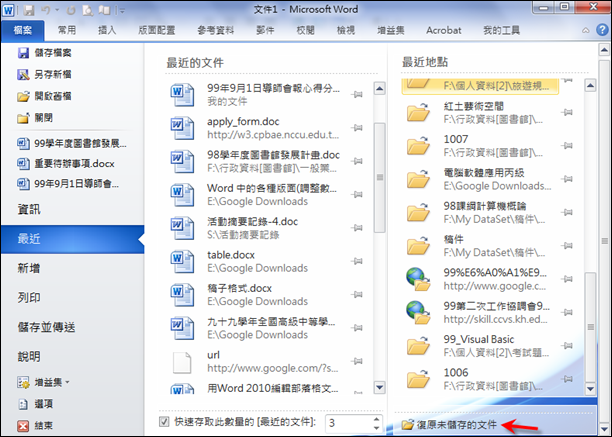Image resolution: width=612 pixels, height=437 pixels.
Task: Pin the 99_Visual Basic folder location
Action: 567,346
